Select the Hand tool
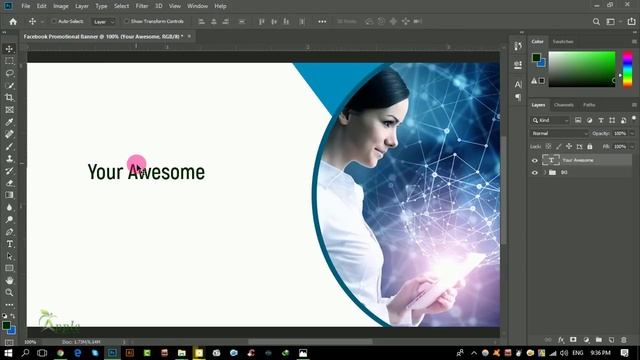 (x=9, y=280)
